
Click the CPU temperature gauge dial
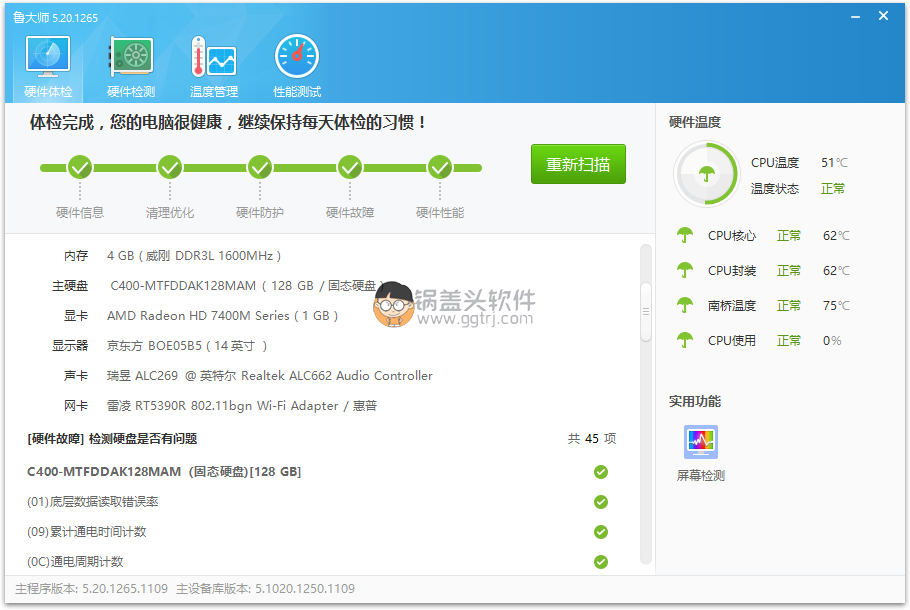tap(706, 174)
